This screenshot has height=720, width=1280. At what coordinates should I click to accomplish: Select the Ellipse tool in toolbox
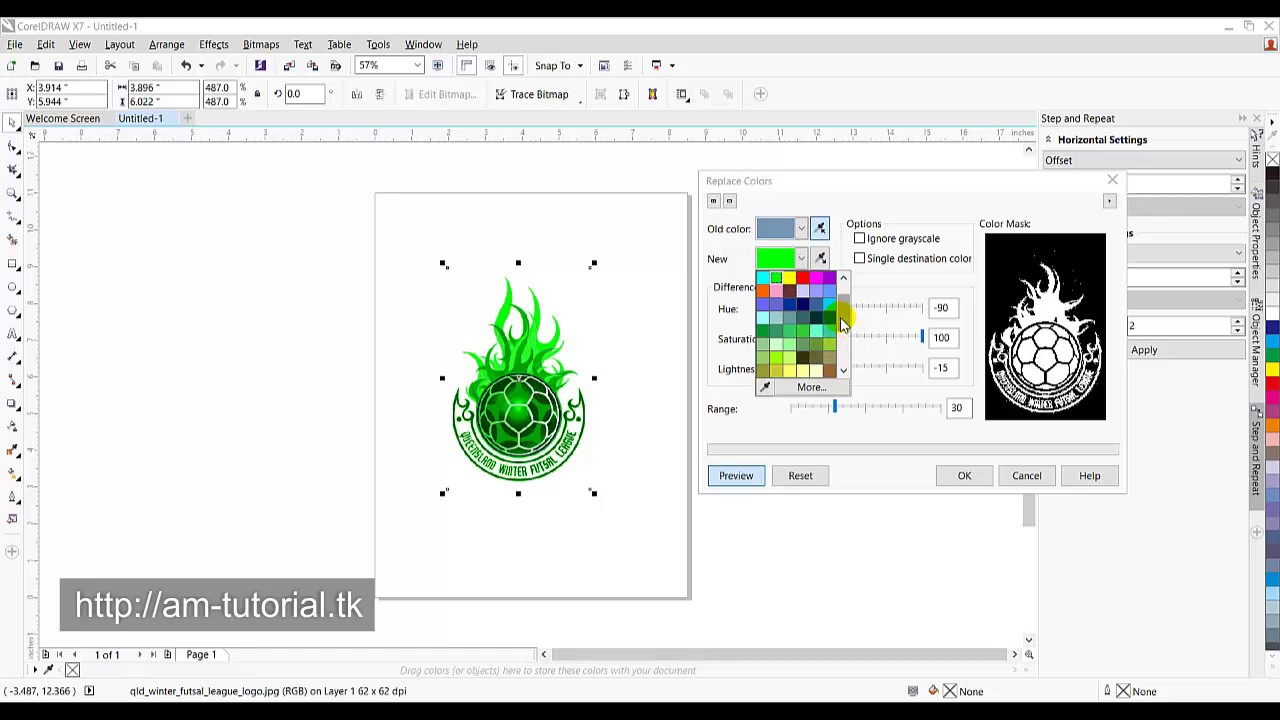pos(13,287)
